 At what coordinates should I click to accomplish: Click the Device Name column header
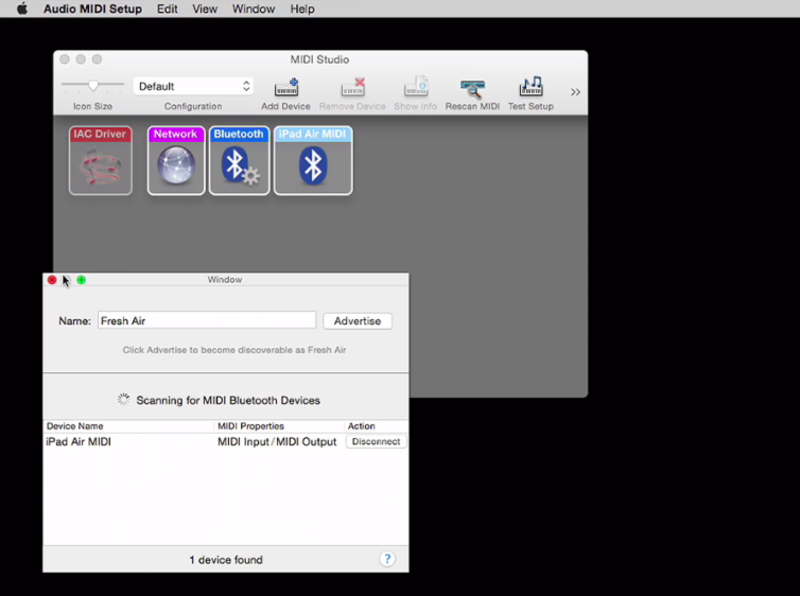click(75, 426)
